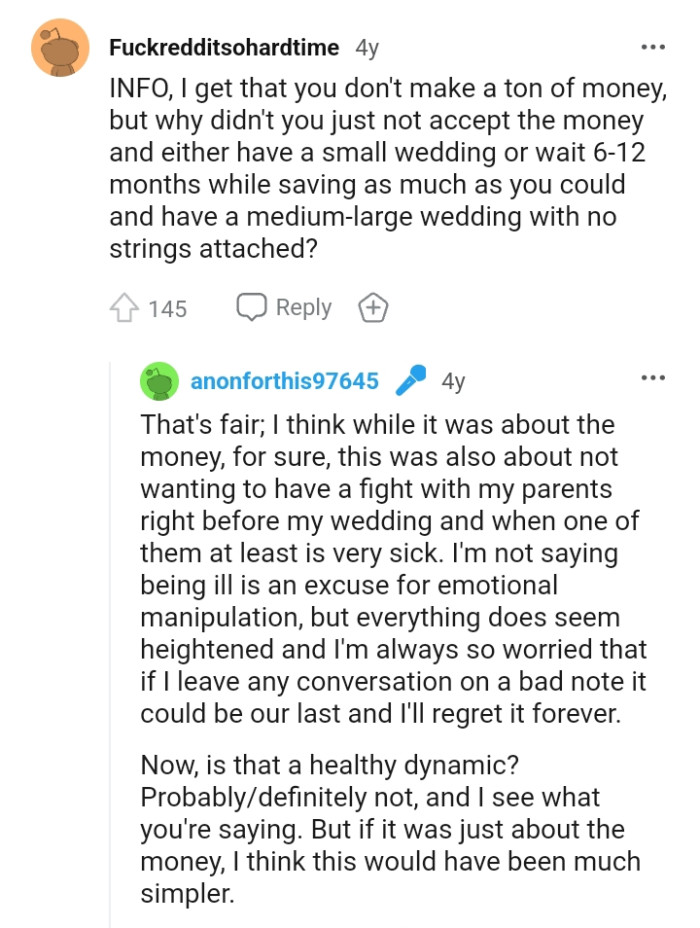Collapse the reply thread using the vertical line

[110, 650]
